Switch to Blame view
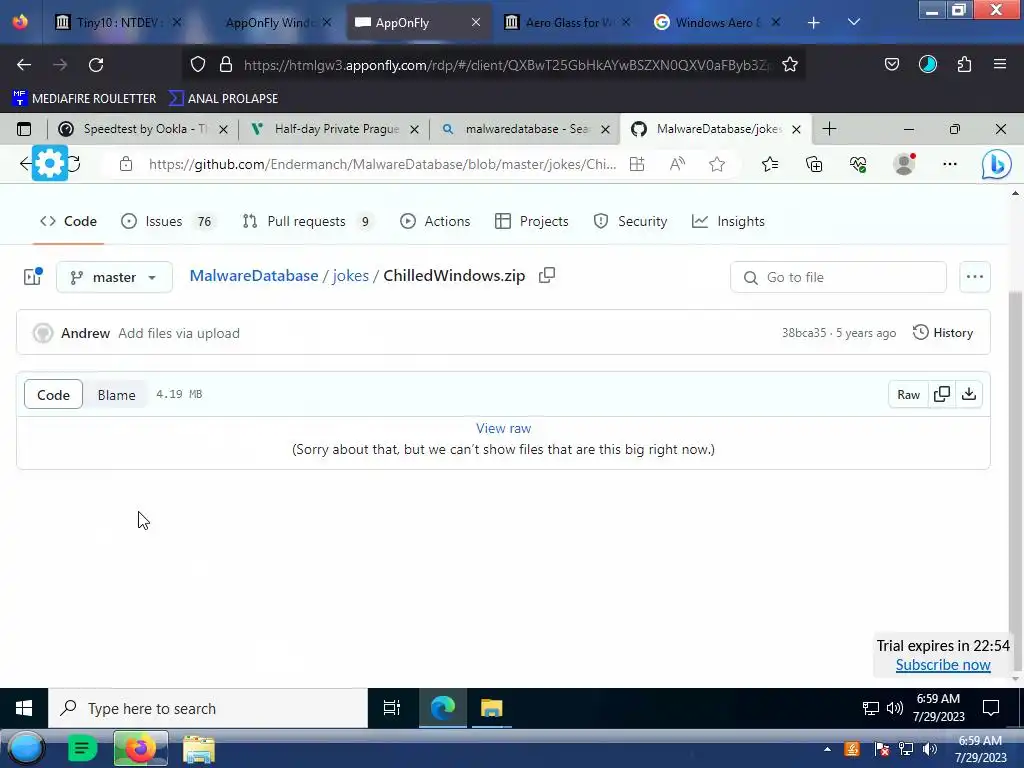 tap(116, 394)
